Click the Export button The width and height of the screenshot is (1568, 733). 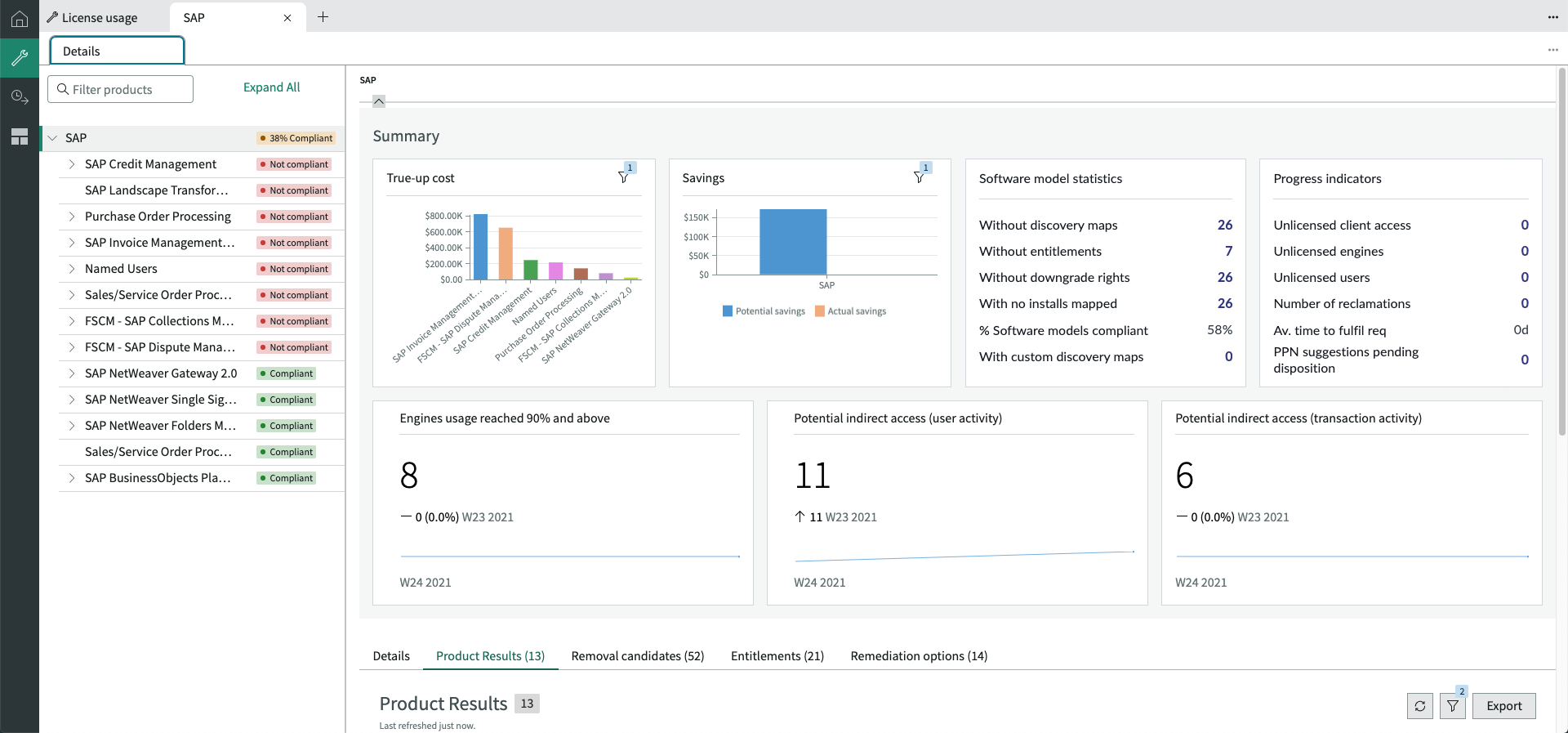click(x=1504, y=706)
